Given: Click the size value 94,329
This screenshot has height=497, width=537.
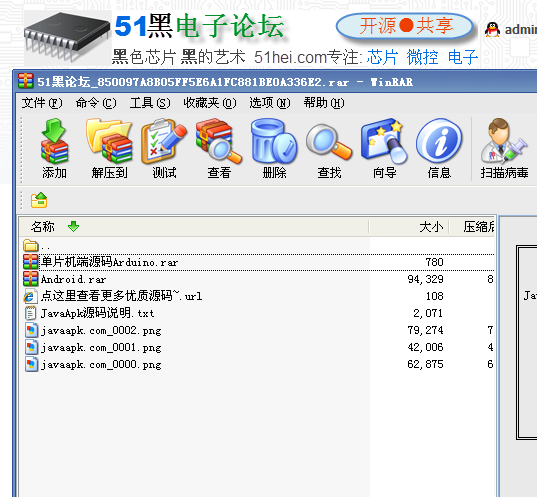Looking at the screenshot, I should pos(425,279).
